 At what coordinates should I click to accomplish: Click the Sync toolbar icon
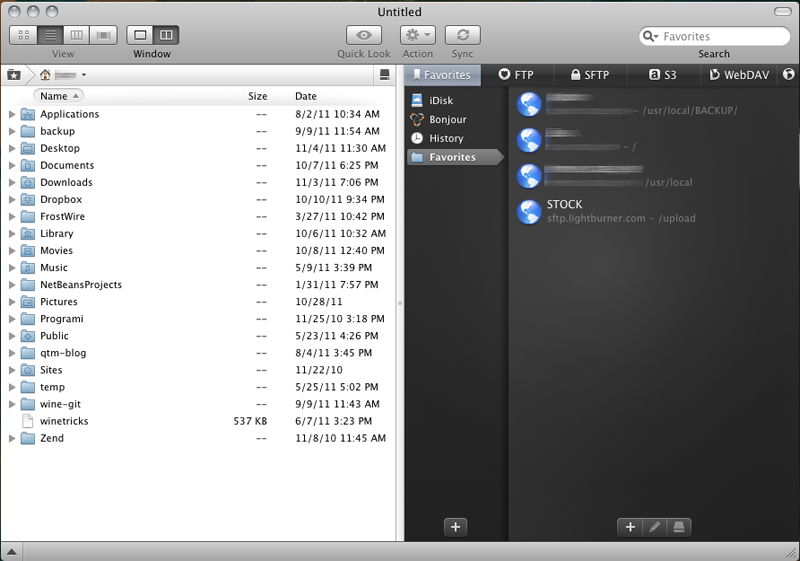462,36
